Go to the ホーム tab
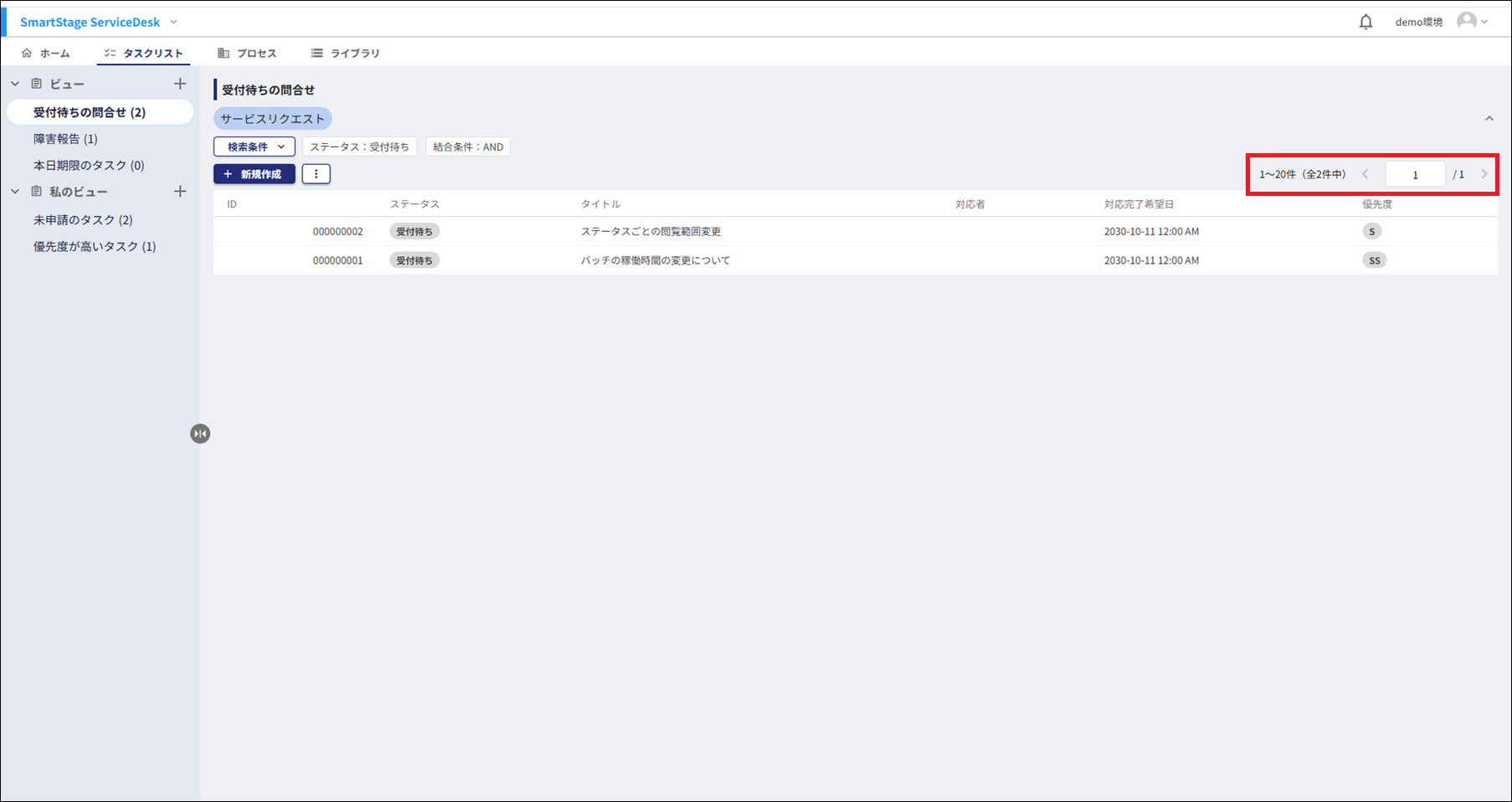 46,53
